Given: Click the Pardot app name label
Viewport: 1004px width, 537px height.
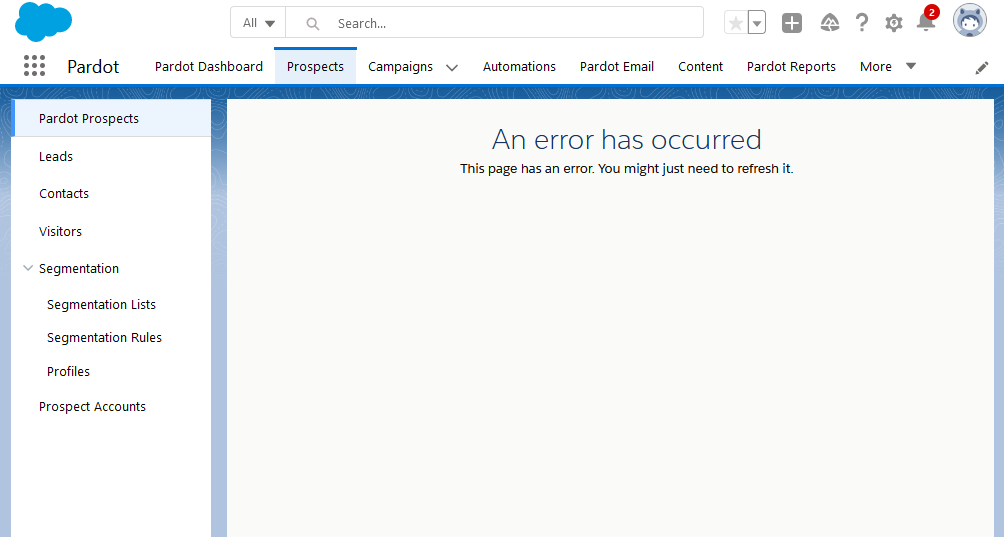Looking at the screenshot, I should pos(93,67).
